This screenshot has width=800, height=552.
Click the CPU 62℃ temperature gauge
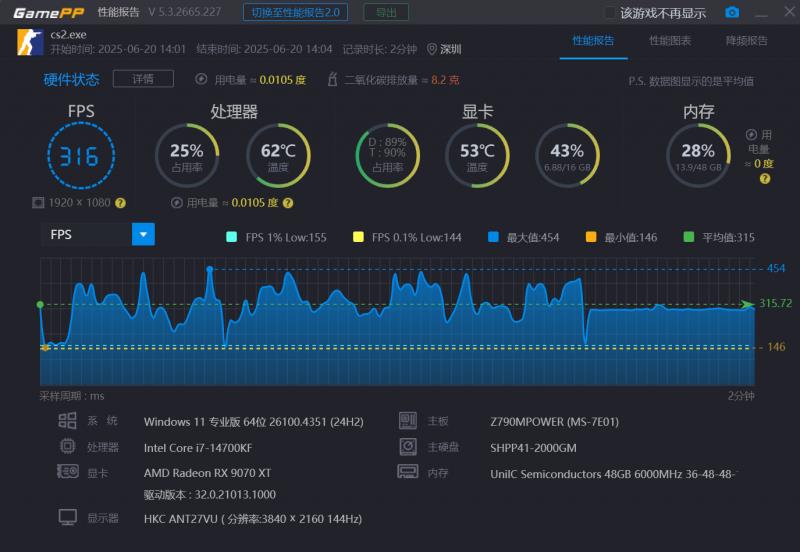[x=278, y=156]
